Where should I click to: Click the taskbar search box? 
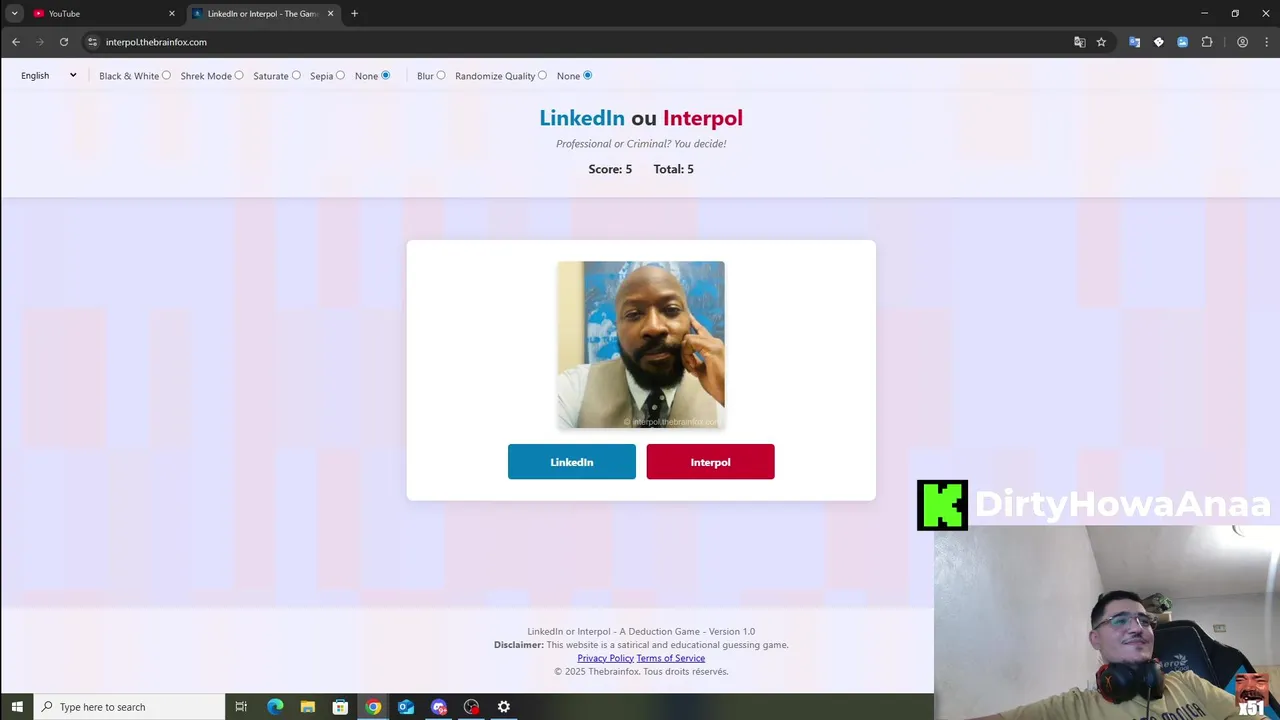(x=129, y=707)
